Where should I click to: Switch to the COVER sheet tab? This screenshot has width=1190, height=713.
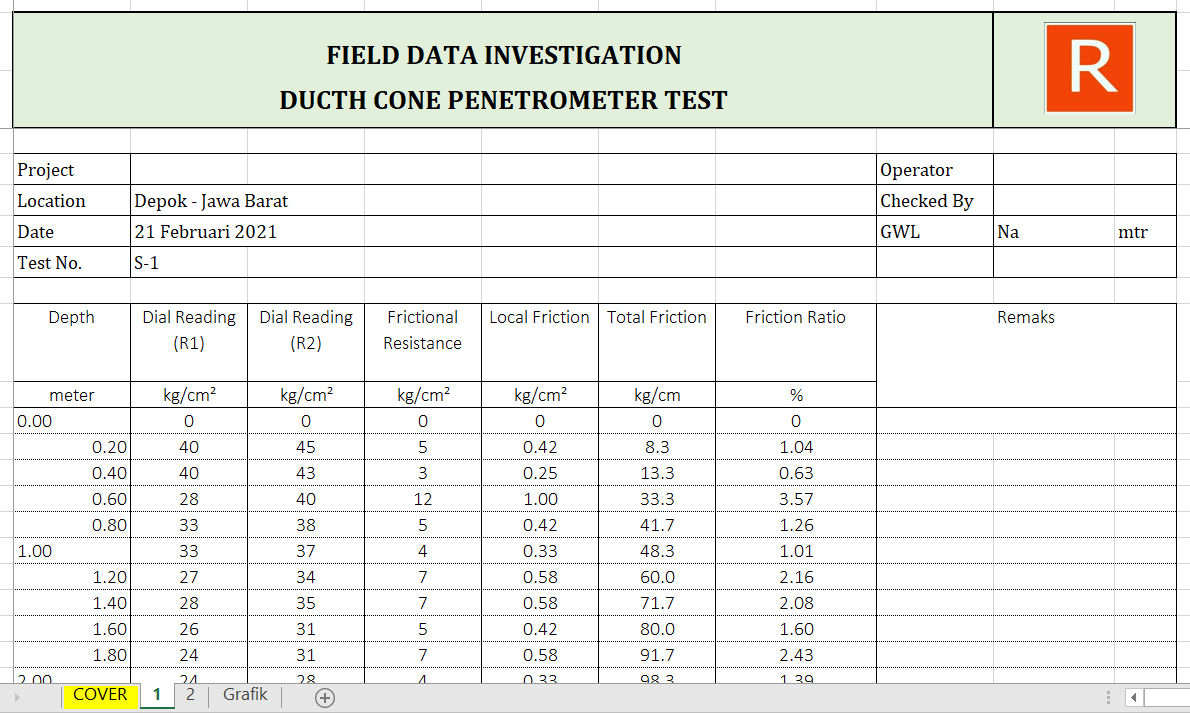(x=99, y=695)
